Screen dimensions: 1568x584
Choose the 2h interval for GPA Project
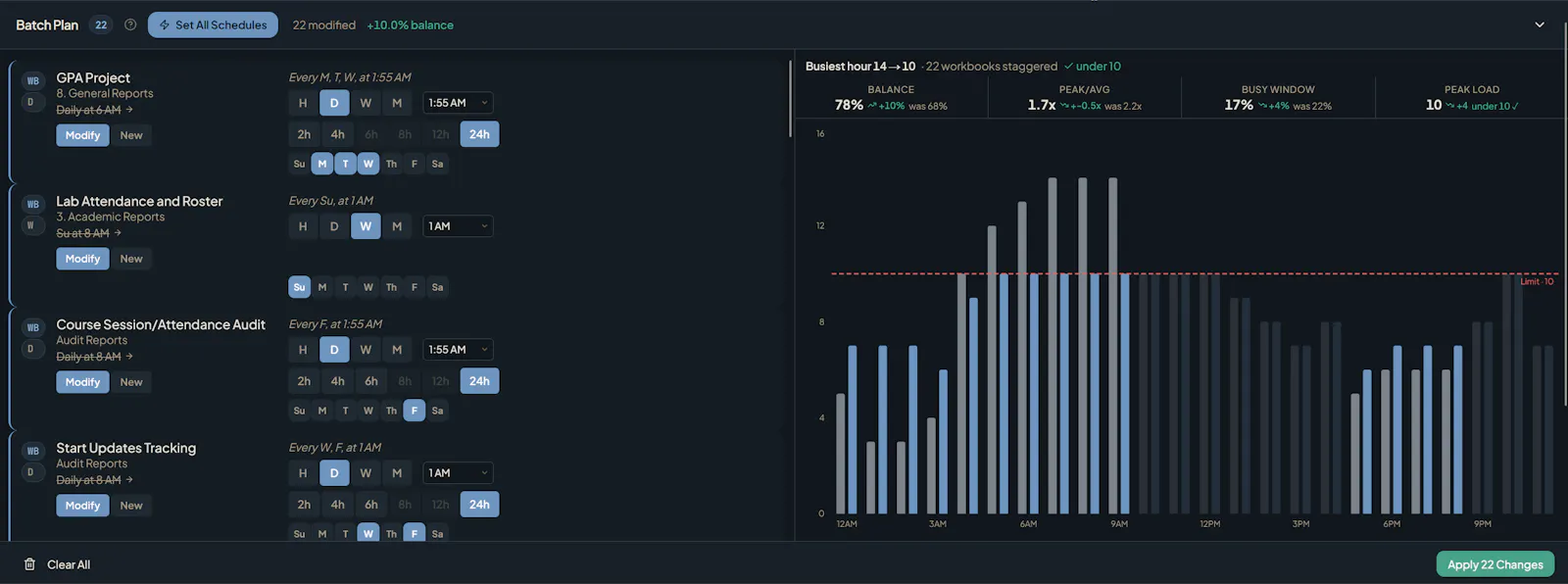coord(304,134)
